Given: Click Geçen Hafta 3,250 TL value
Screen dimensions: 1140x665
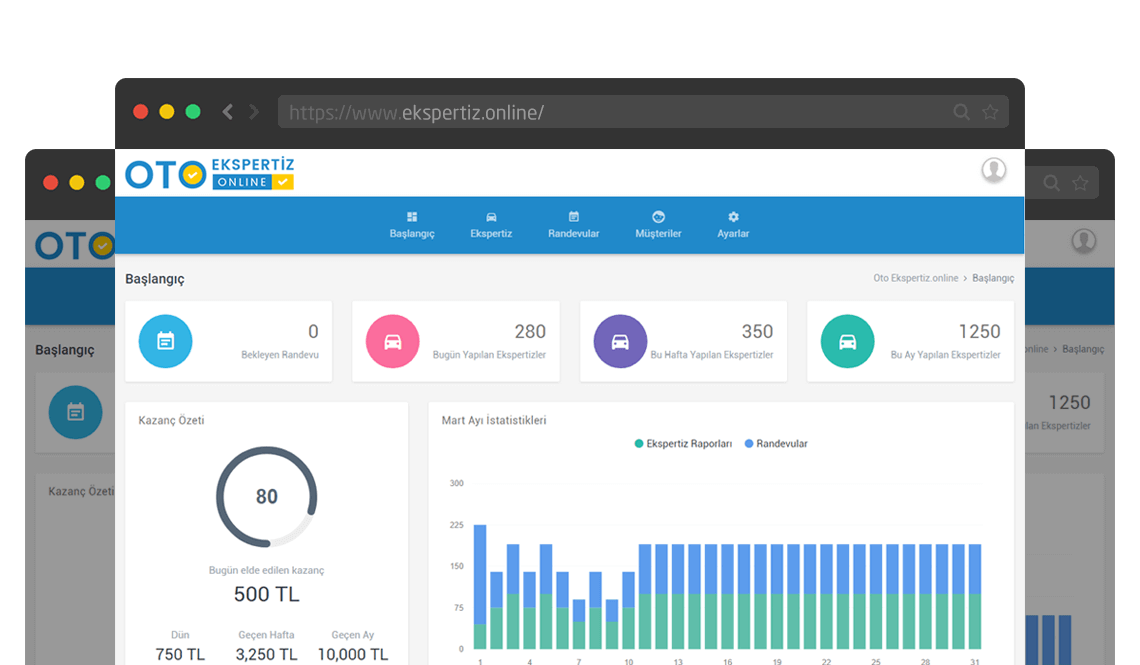Looking at the screenshot, I should pyautogui.click(x=267, y=654).
